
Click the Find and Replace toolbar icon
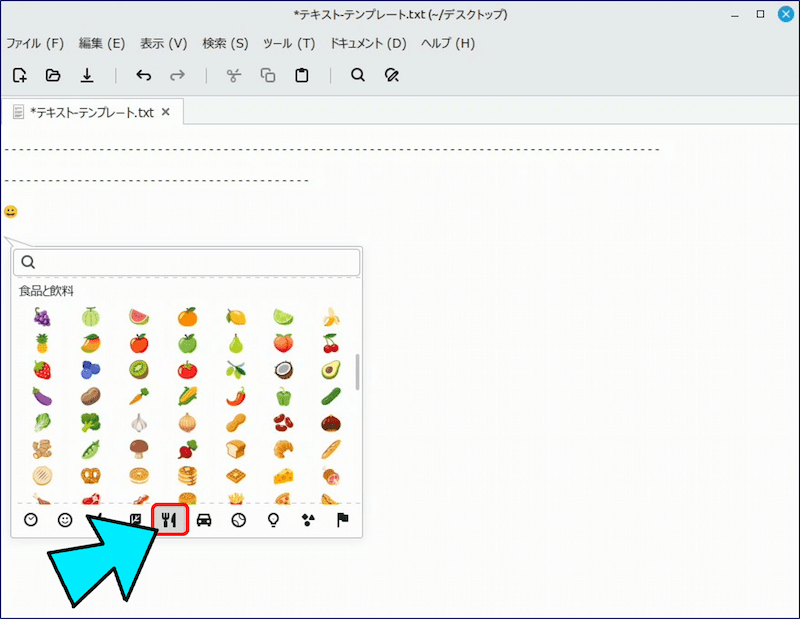[392, 75]
